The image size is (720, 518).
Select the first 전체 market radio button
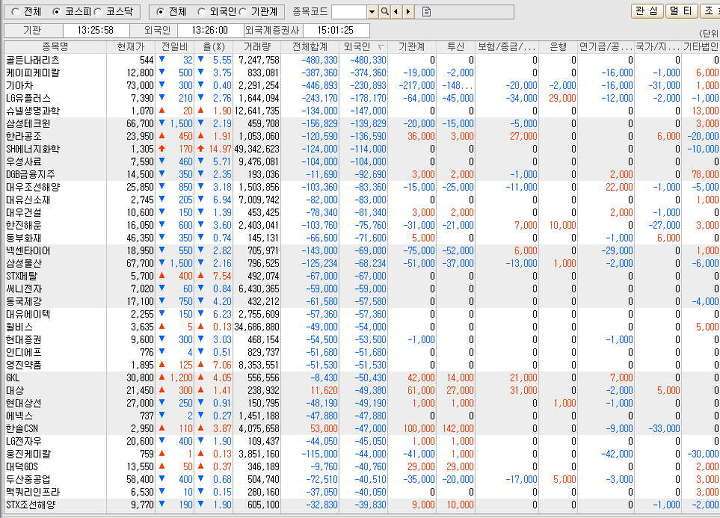point(15,11)
